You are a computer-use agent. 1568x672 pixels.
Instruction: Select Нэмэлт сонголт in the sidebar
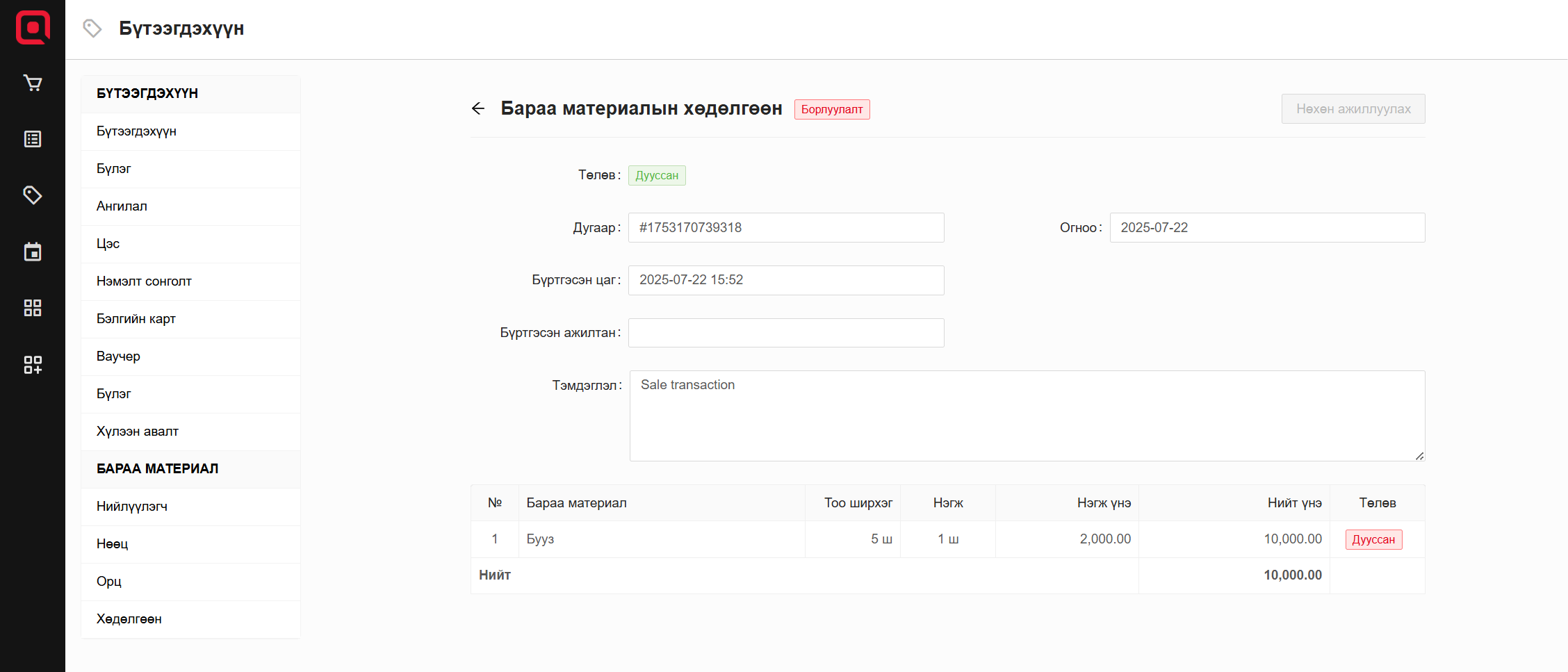click(144, 281)
